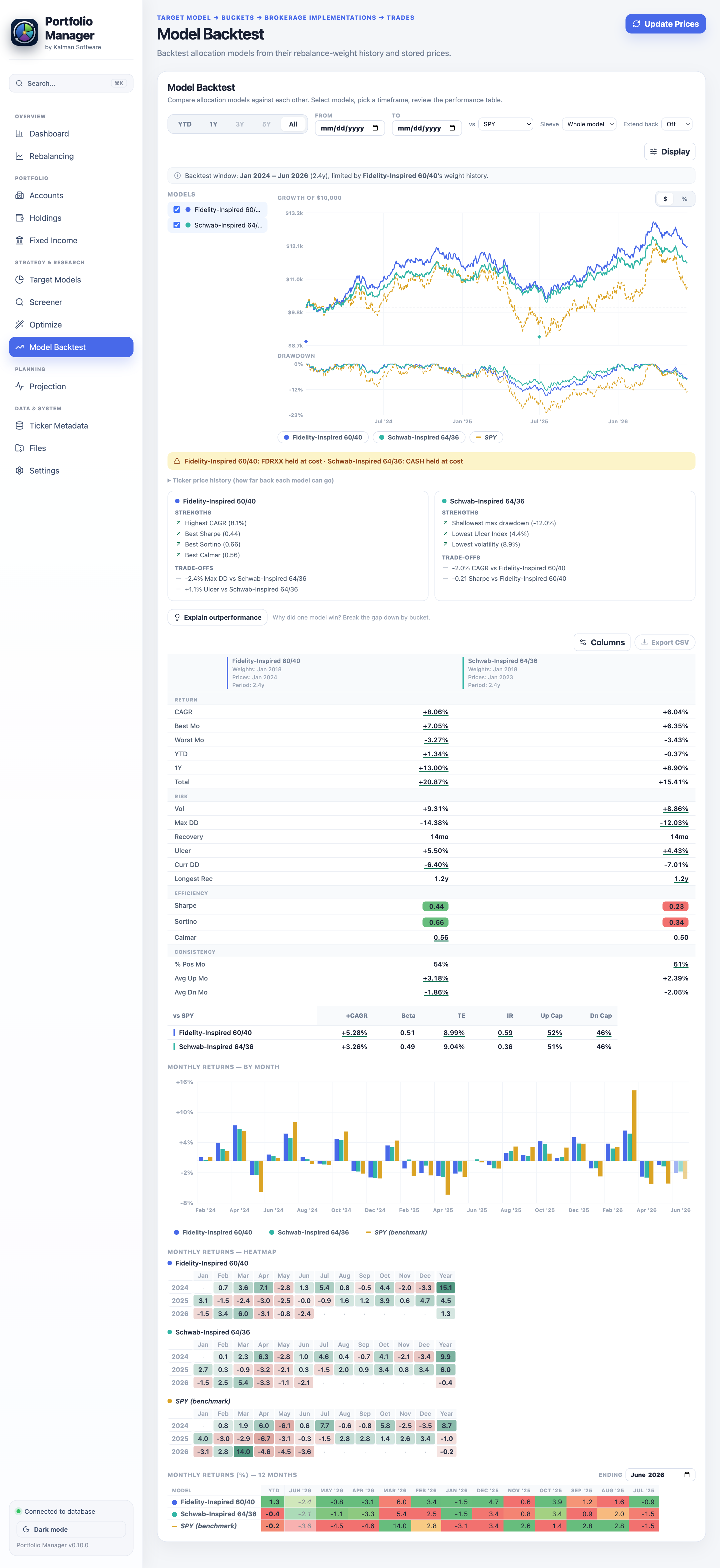Click Fidelity 2024 Year heatmap cell 15.1
Image resolution: width=720 pixels, height=1568 pixels.
(445, 1288)
